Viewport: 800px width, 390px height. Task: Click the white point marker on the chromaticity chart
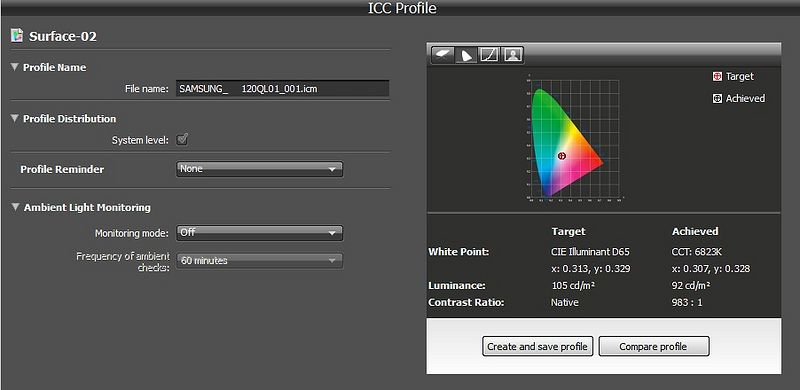click(x=562, y=156)
